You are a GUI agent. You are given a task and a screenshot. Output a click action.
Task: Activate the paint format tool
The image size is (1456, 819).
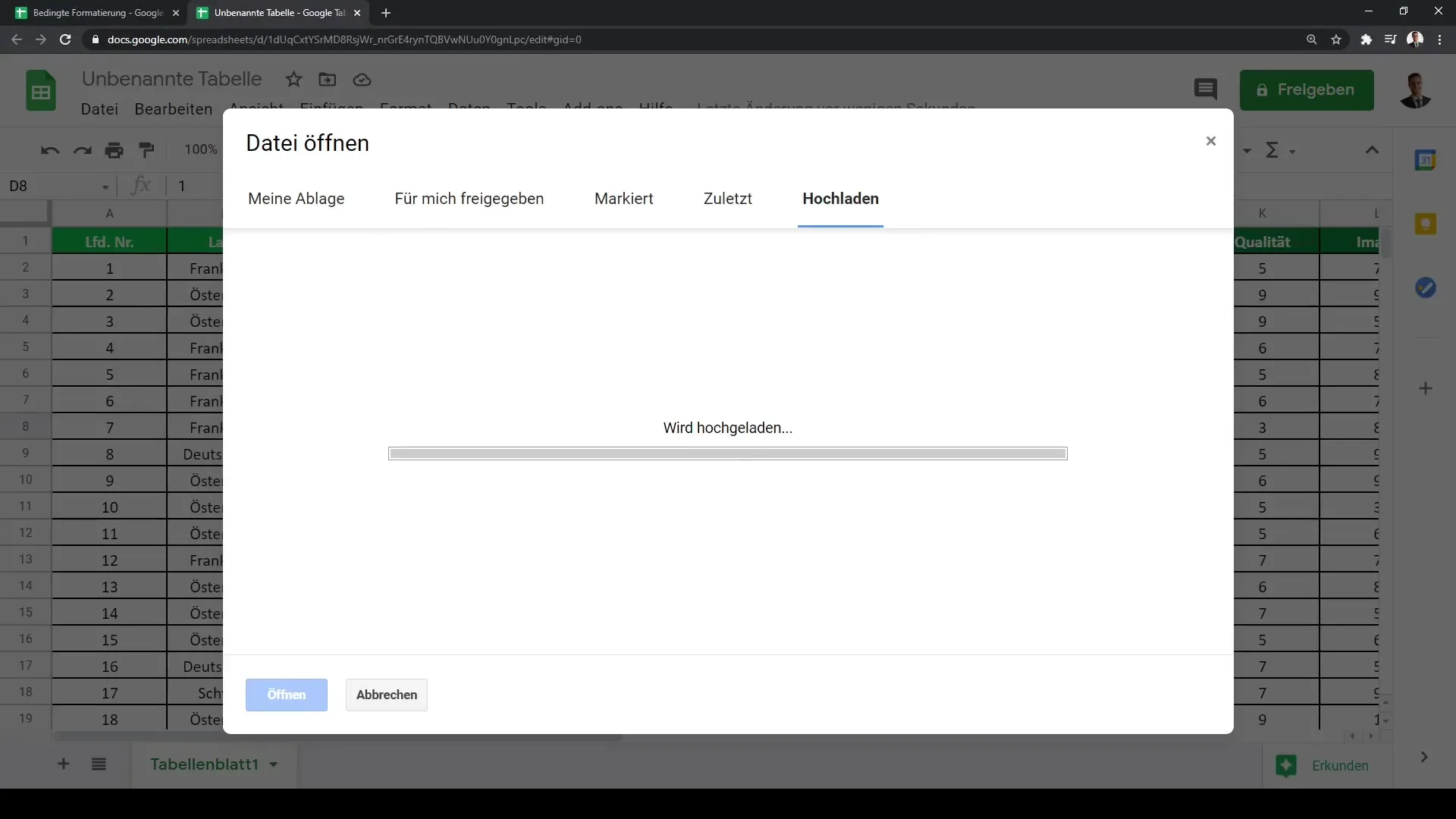[146, 150]
